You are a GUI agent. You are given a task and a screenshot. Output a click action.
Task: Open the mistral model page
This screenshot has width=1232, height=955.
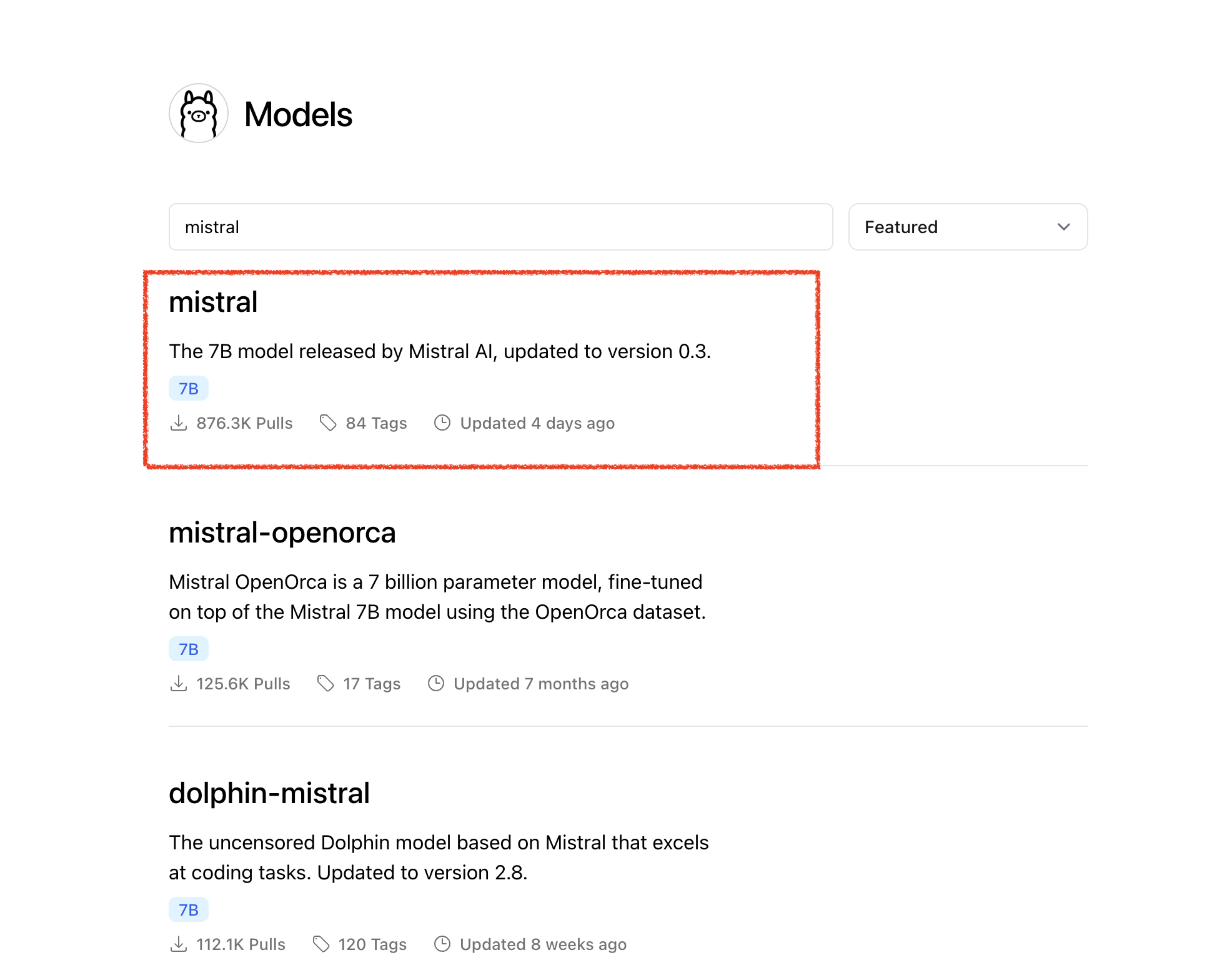click(213, 302)
